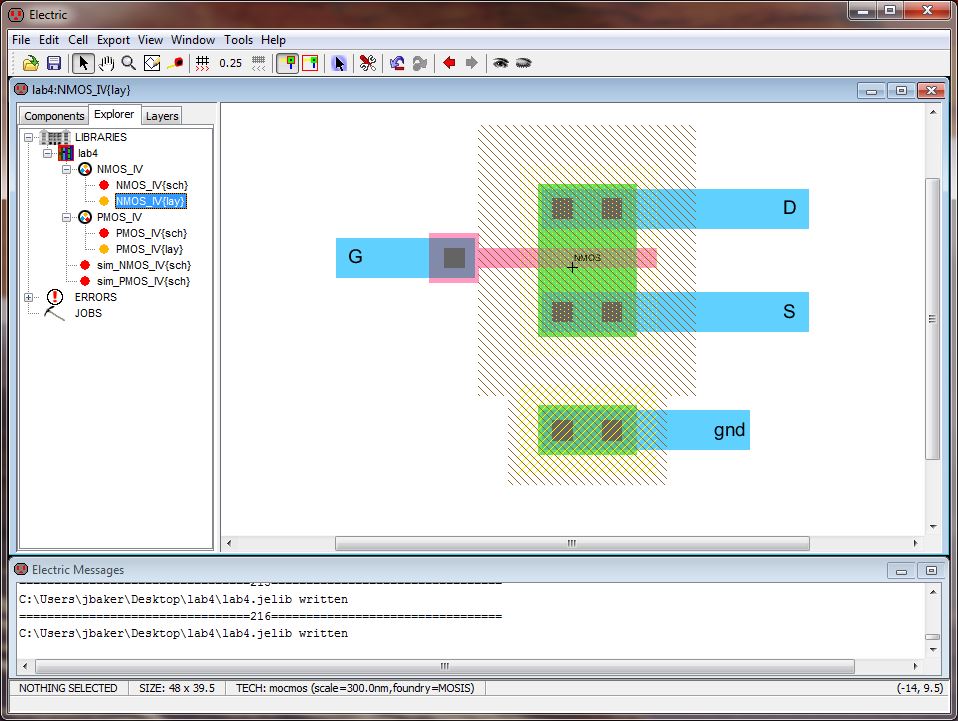The height and width of the screenshot is (721, 958).
Task: Click the Preferences tools icon in toolbar
Action: pos(367,63)
